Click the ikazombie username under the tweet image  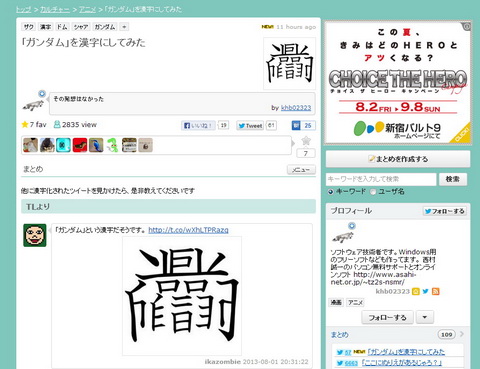222,362
